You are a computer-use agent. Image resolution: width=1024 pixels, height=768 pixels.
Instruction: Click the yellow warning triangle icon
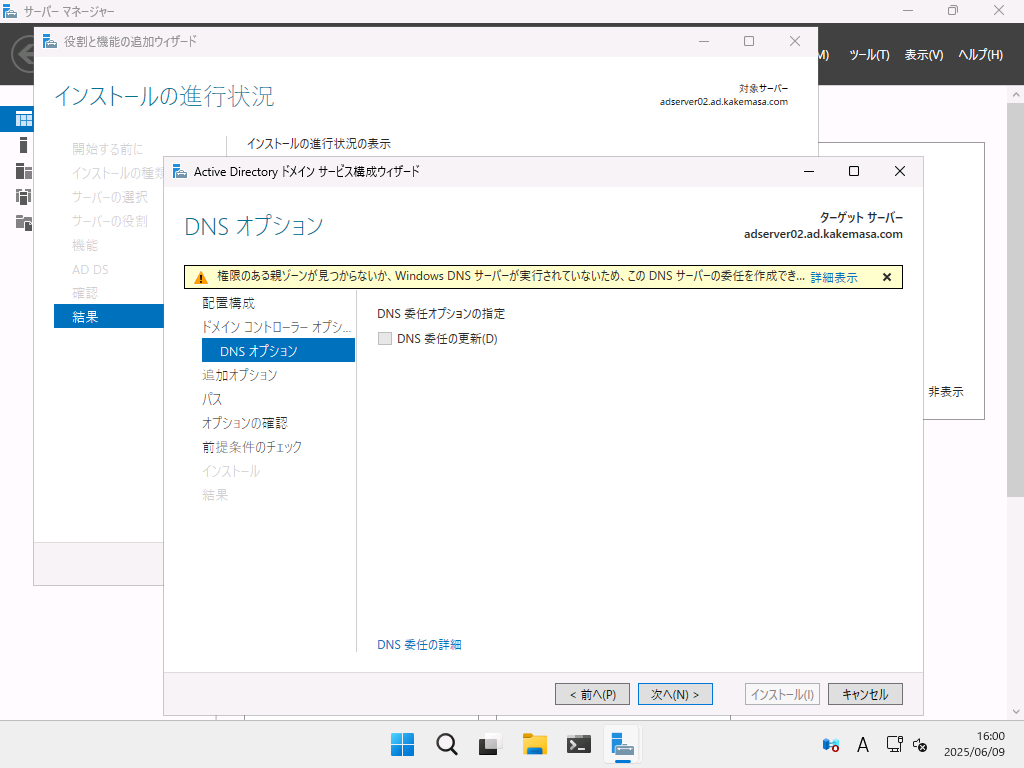coord(201,278)
